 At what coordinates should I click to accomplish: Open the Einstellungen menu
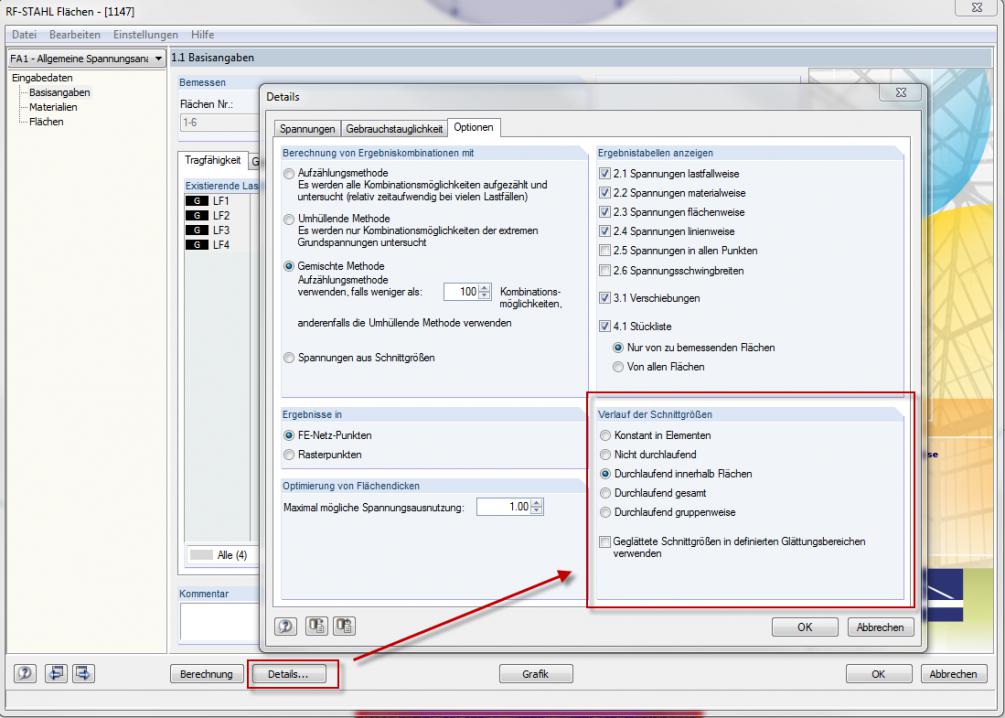[x=145, y=35]
